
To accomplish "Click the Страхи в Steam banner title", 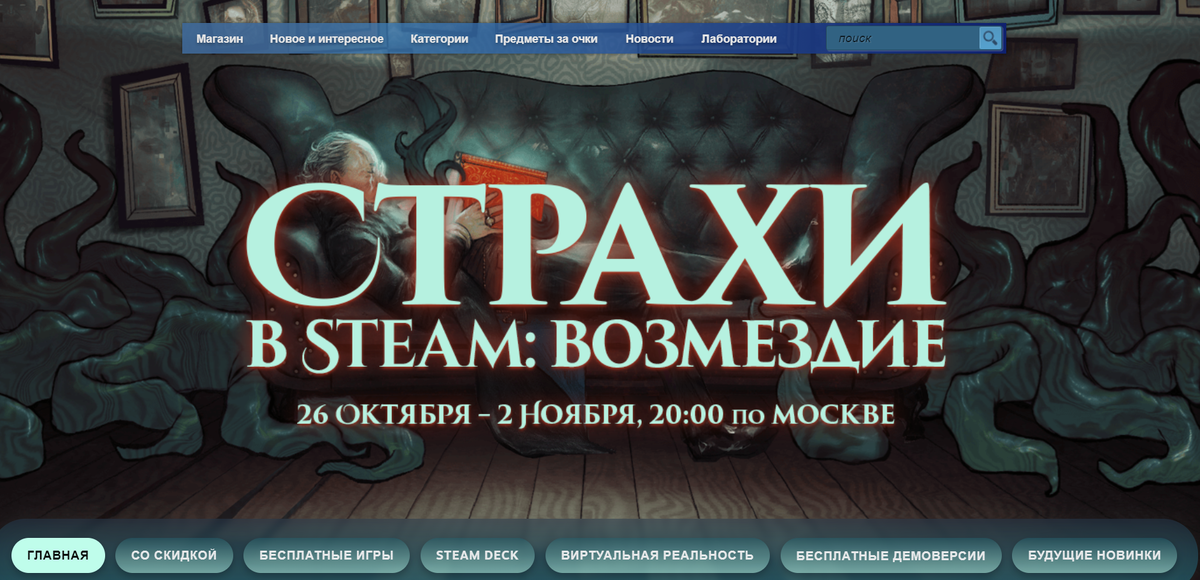I will click(596, 279).
